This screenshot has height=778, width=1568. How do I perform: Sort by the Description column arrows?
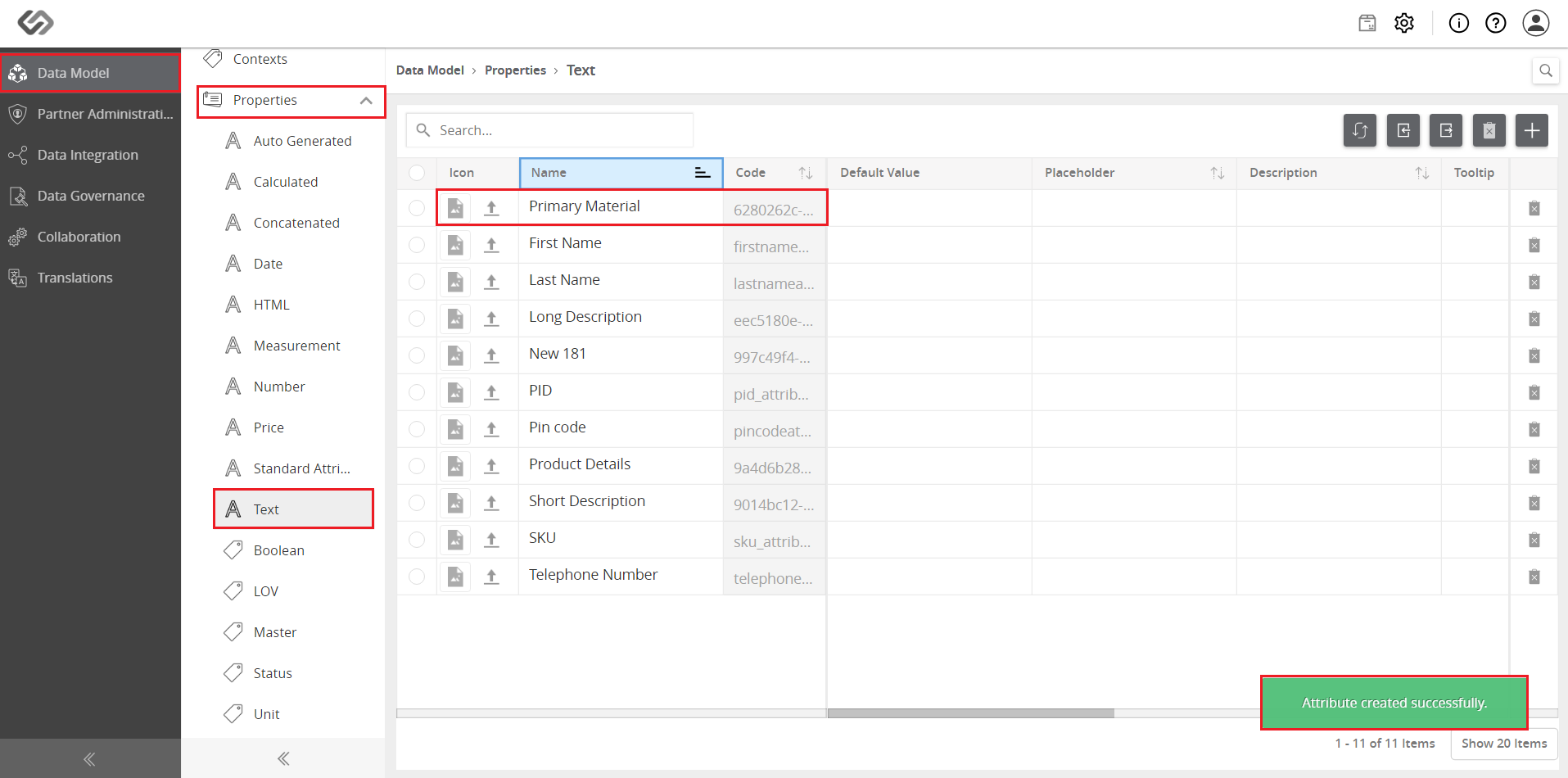pyautogui.click(x=1422, y=173)
